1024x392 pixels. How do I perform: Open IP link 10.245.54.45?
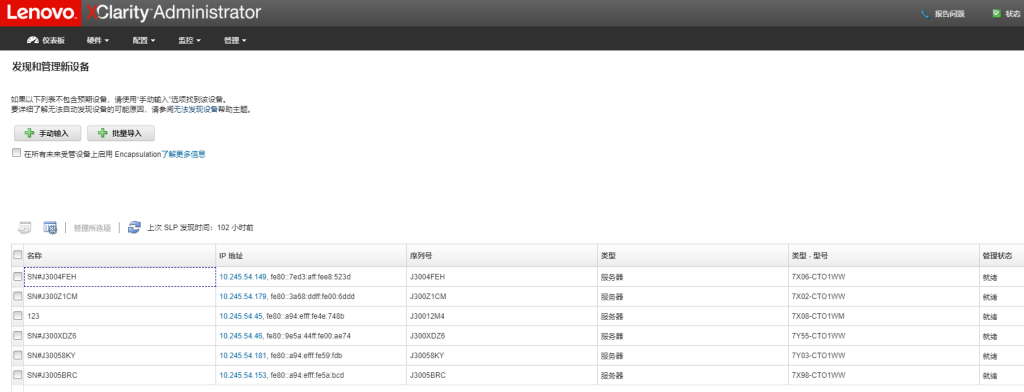tap(241, 316)
